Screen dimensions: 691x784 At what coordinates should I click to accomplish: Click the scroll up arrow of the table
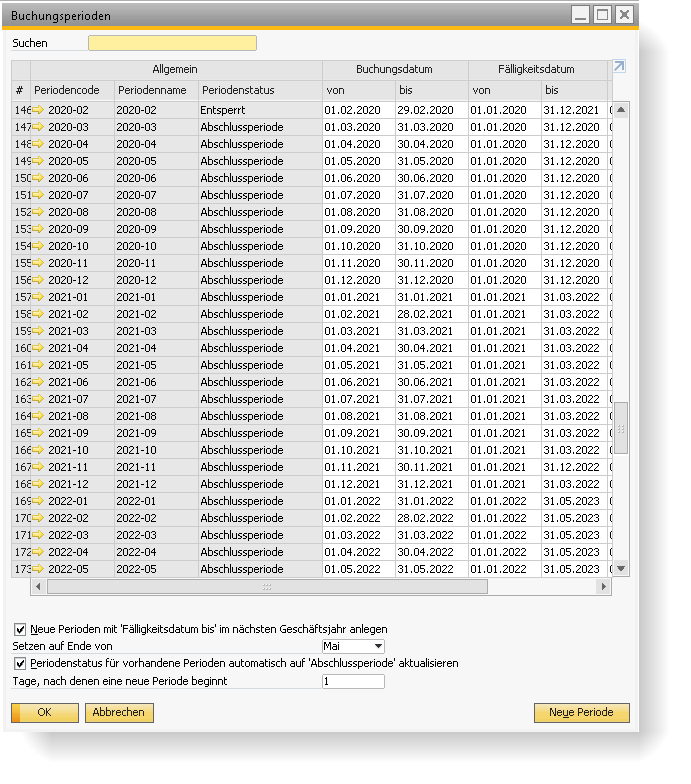click(620, 110)
